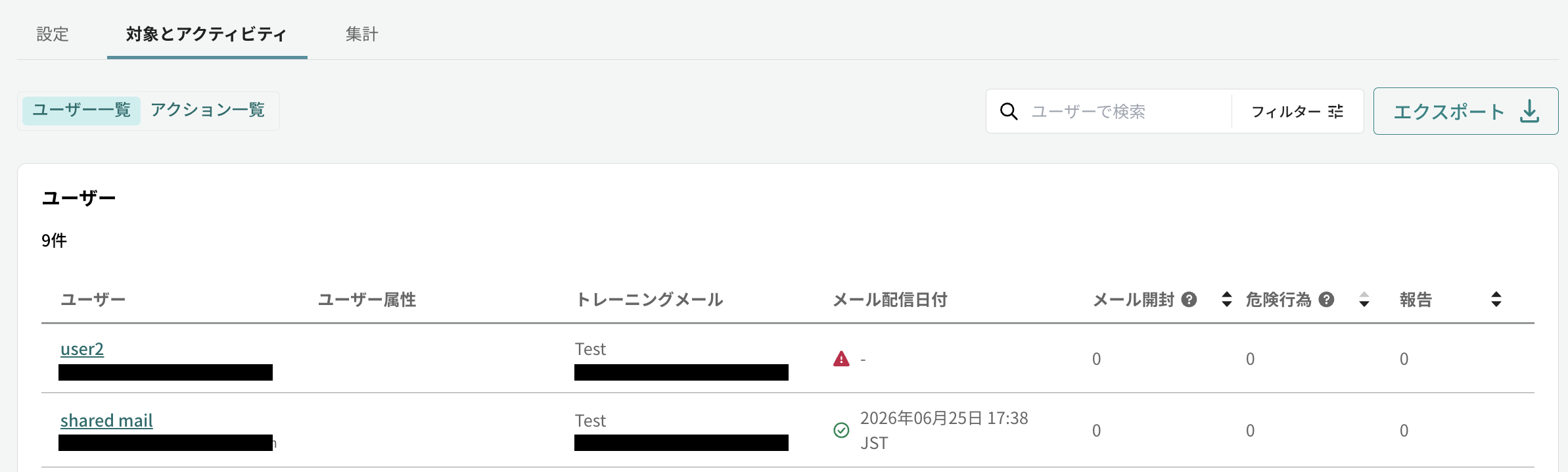
Task: Click the フィルター button
Action: [1297, 112]
